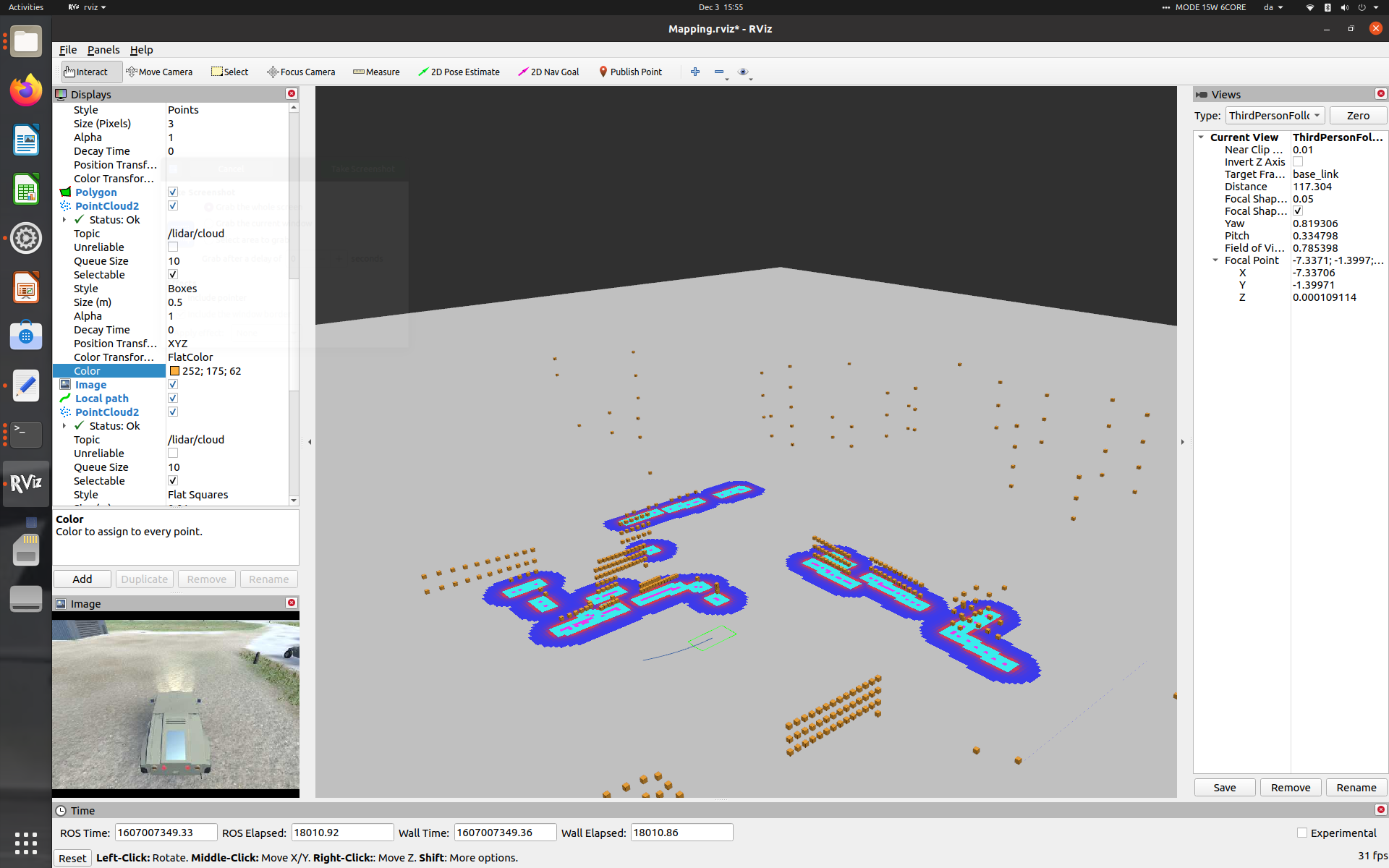Image resolution: width=1389 pixels, height=868 pixels.
Task: Click the orange Color swatch 252; 175; 62
Action: 174,371
